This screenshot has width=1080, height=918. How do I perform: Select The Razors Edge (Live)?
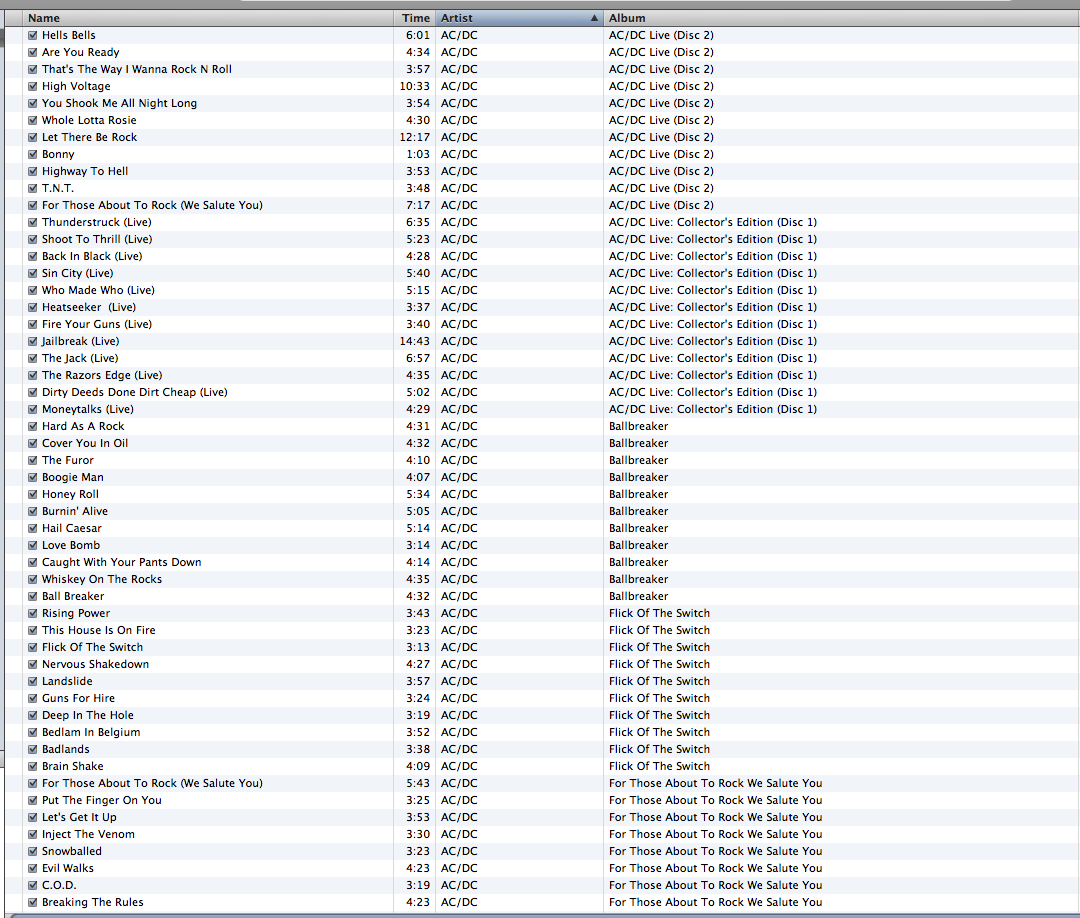[x=102, y=375]
